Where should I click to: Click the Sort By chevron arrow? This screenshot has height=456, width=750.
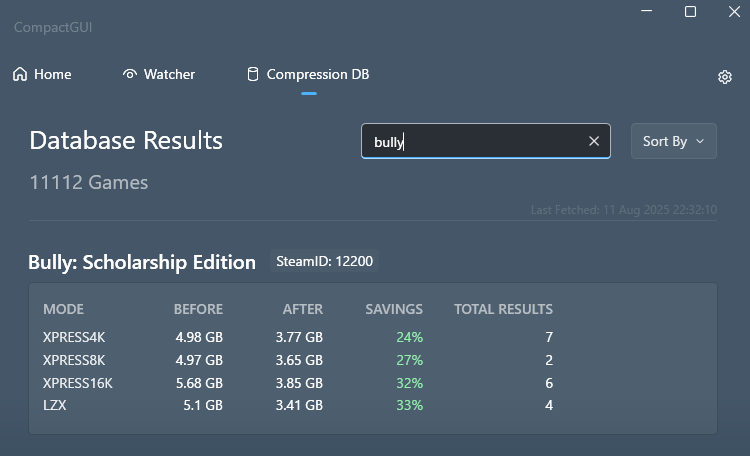[700, 141]
